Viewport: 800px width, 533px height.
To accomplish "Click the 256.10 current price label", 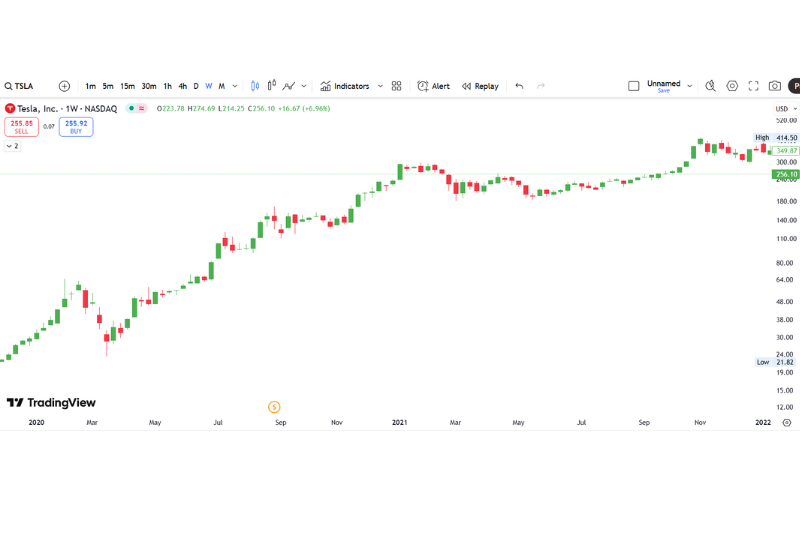I will pos(786,174).
